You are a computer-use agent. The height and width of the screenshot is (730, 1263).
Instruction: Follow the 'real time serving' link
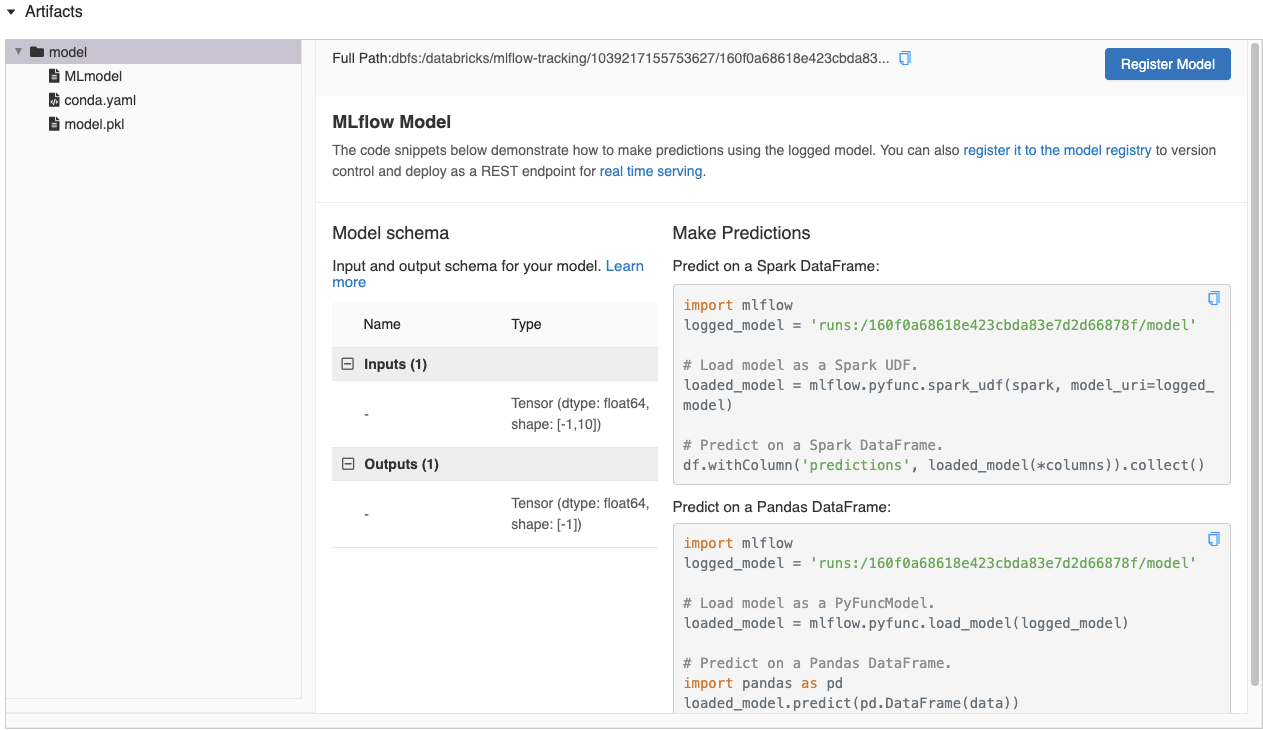click(651, 171)
